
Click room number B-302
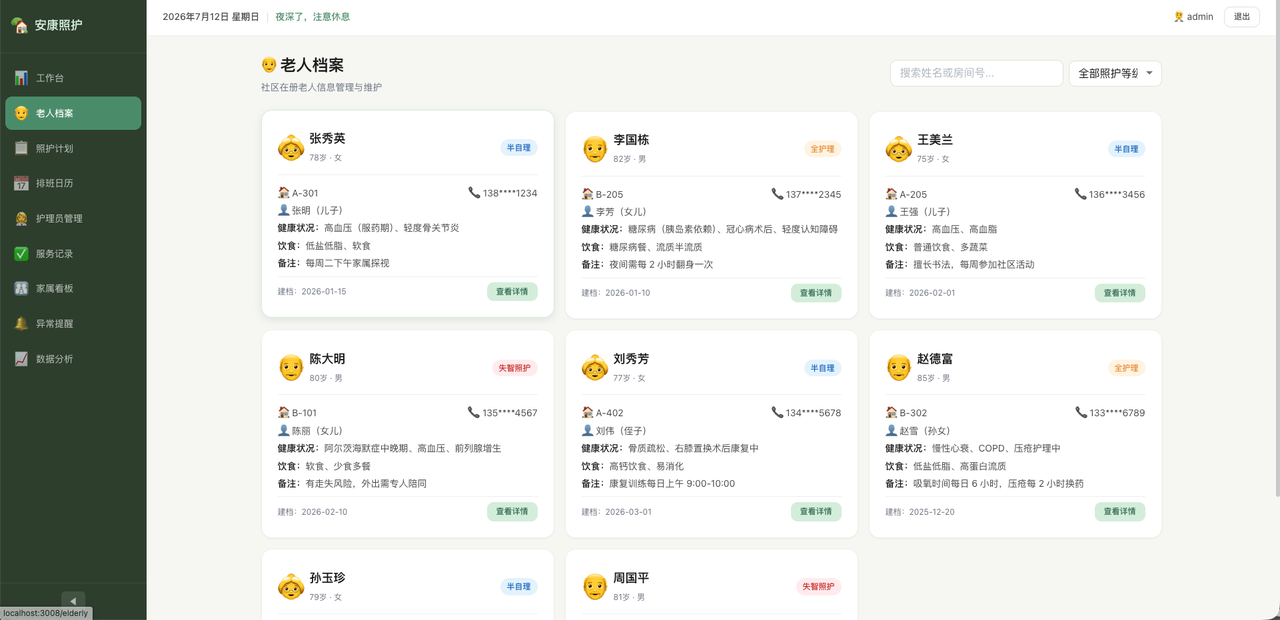913,412
